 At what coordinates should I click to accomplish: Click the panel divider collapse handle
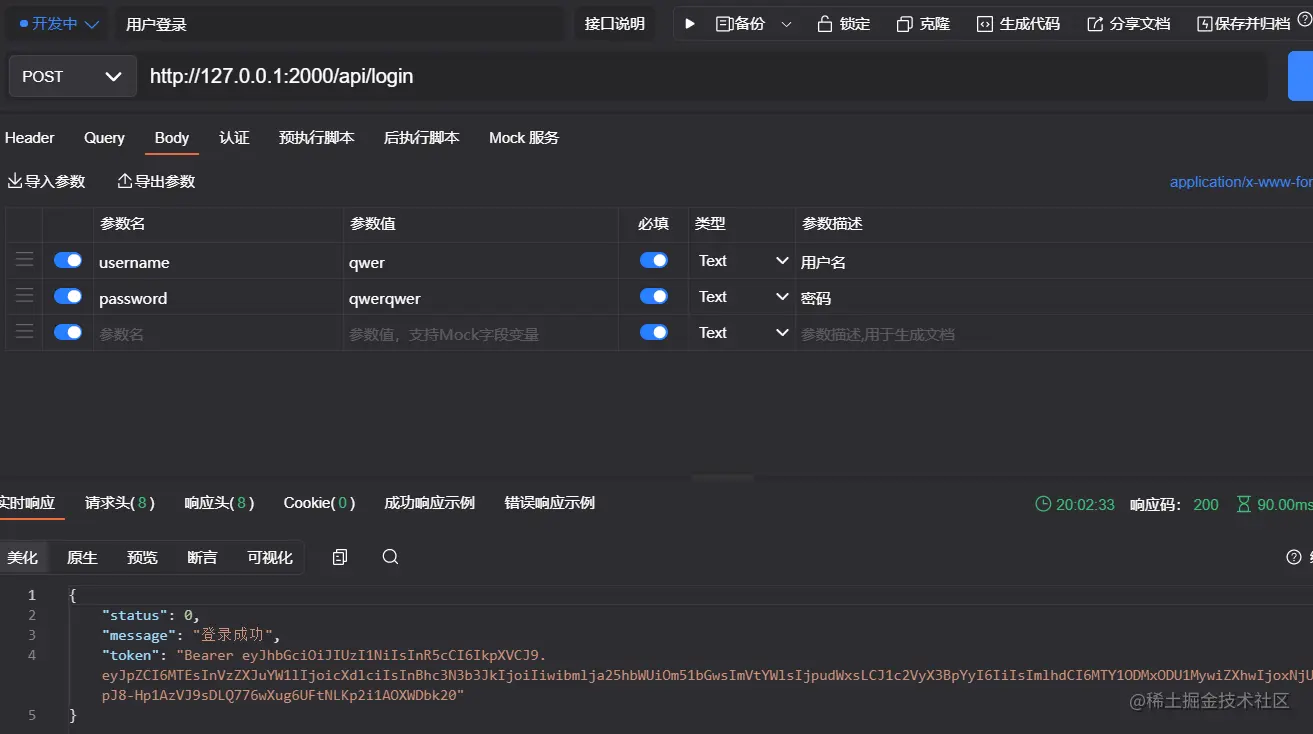(x=722, y=478)
